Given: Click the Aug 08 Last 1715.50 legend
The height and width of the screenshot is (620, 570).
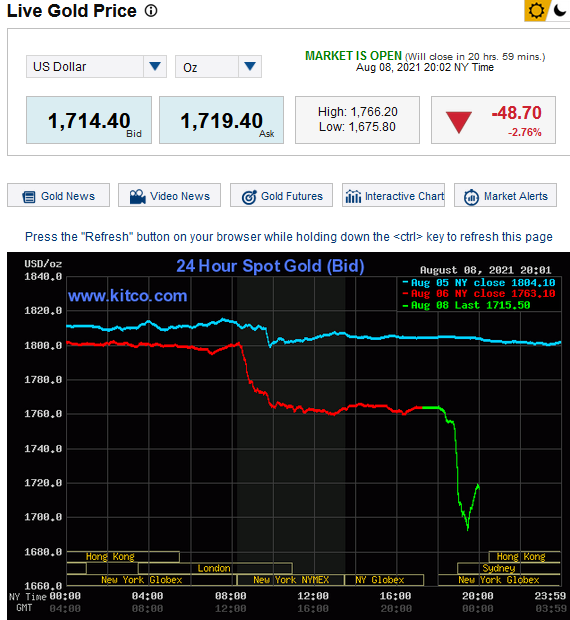Looking at the screenshot, I should (466, 305).
